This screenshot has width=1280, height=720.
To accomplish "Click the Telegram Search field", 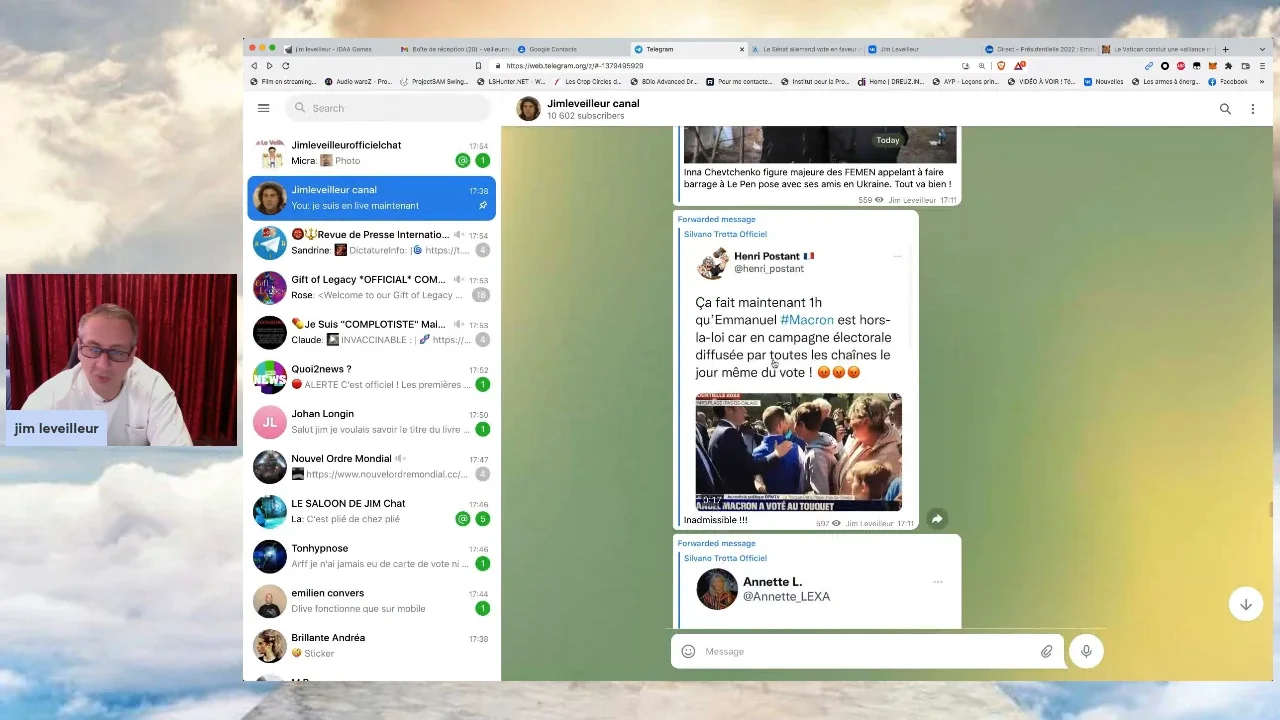I will coord(388,108).
